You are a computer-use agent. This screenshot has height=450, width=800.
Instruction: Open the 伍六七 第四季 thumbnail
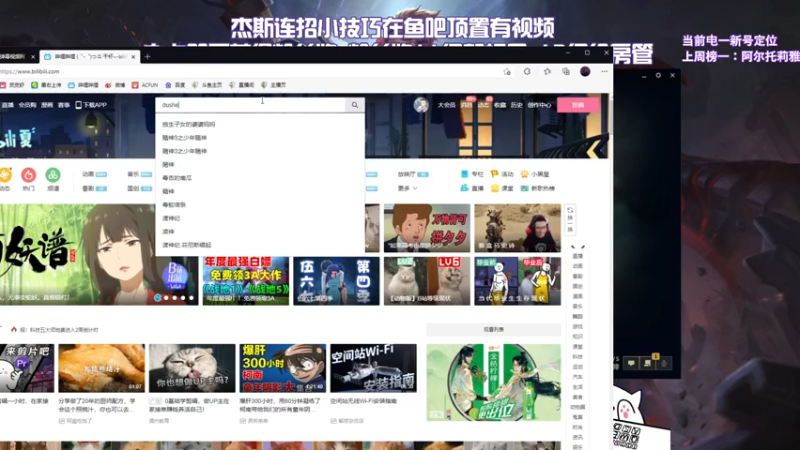[336, 281]
